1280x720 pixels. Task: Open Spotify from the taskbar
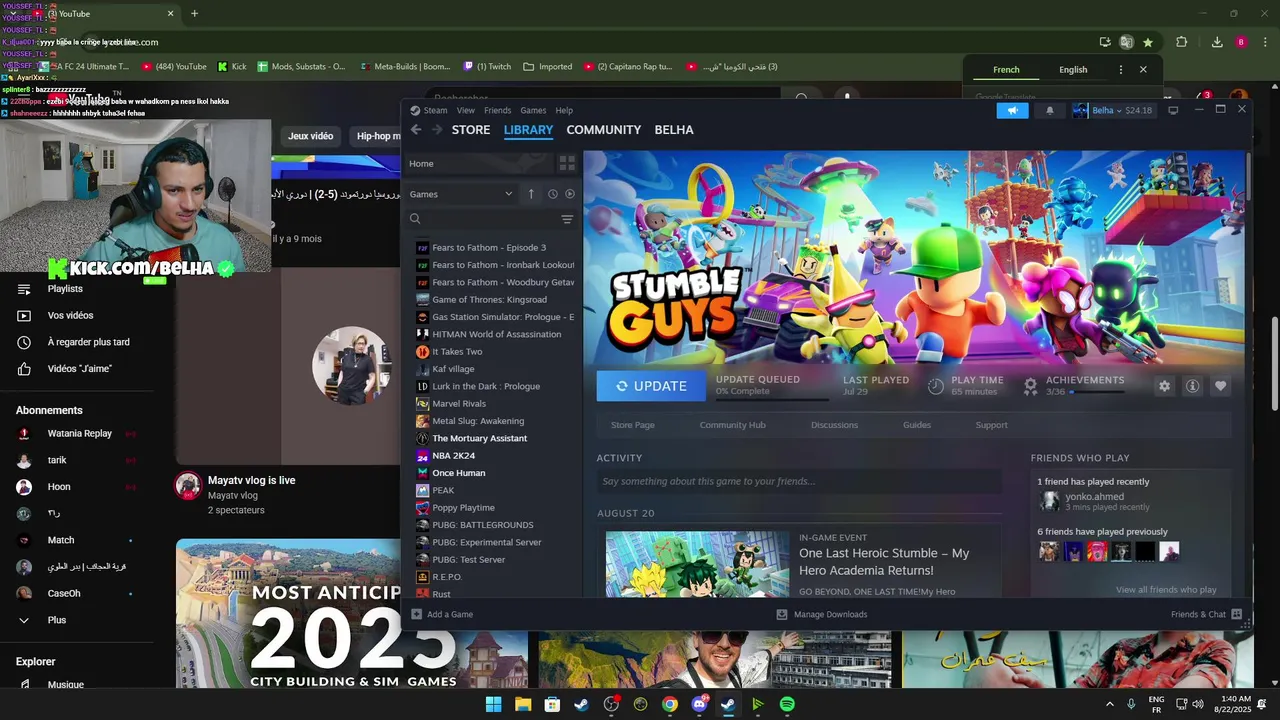pyautogui.click(x=787, y=704)
